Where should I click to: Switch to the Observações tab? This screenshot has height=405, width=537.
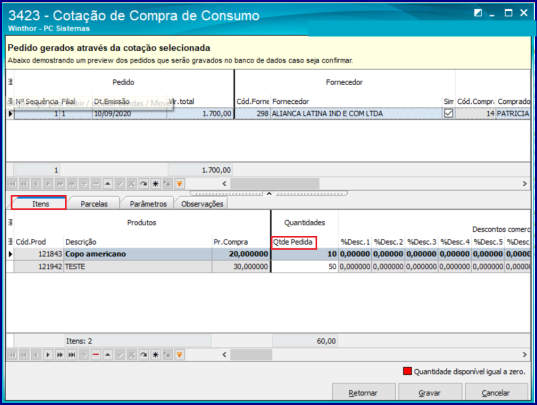tap(202, 204)
